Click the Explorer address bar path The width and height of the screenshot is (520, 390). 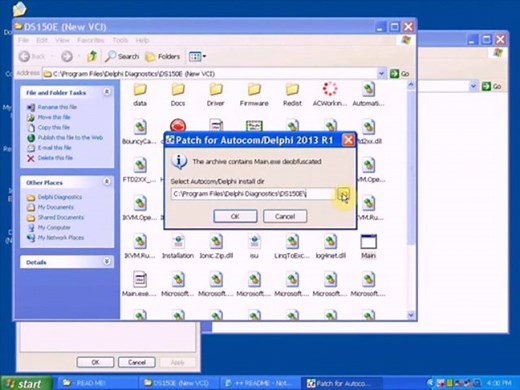click(210, 74)
